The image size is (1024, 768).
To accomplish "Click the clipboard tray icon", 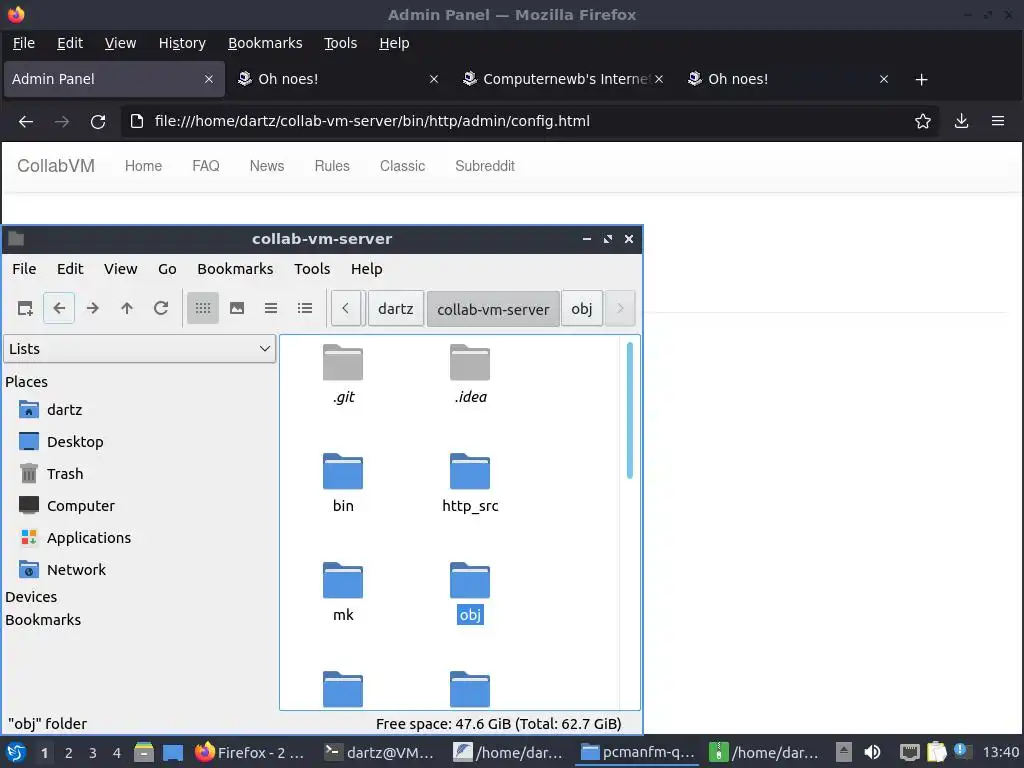I will click(x=936, y=752).
